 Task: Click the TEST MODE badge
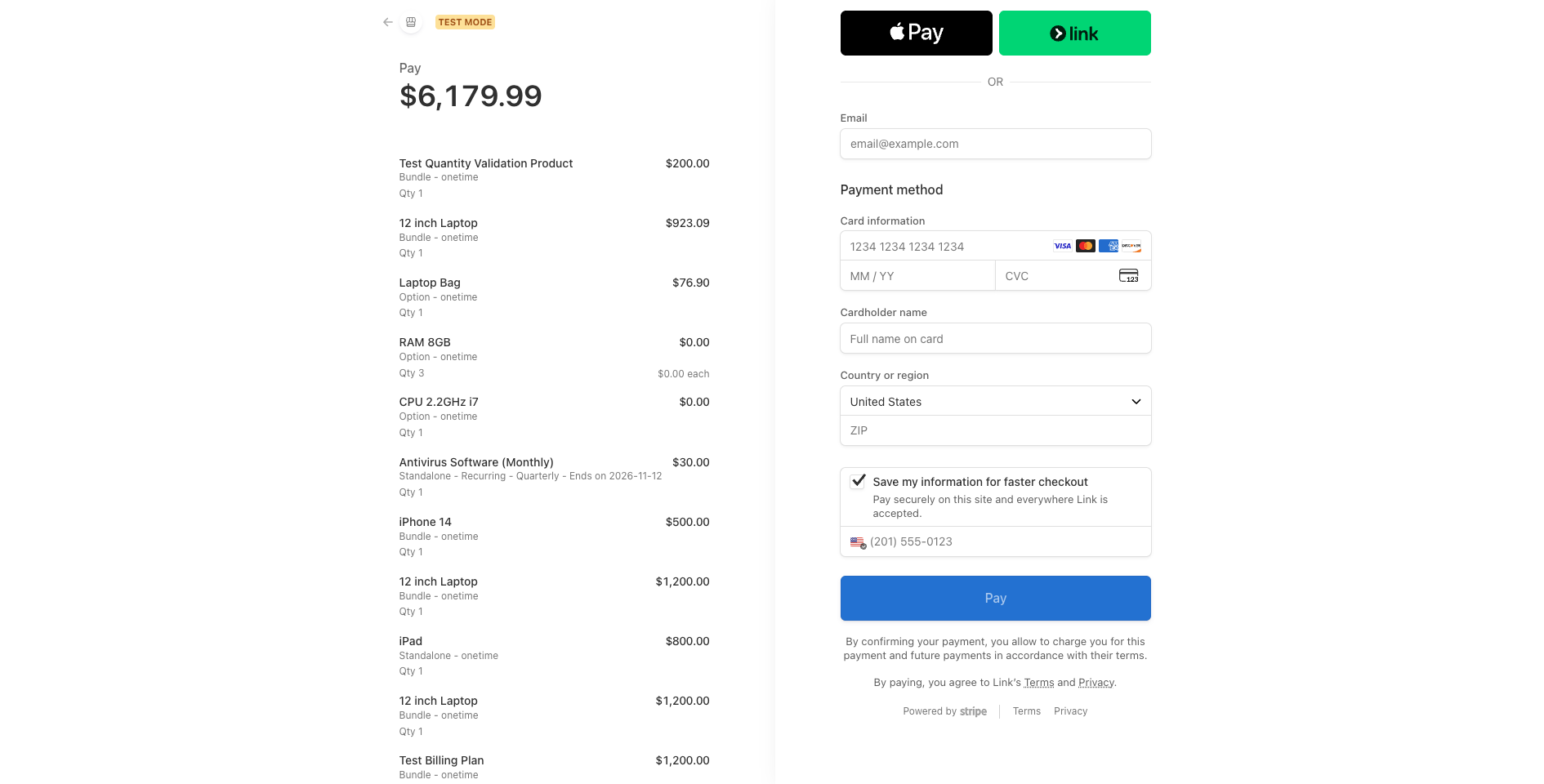coord(465,22)
